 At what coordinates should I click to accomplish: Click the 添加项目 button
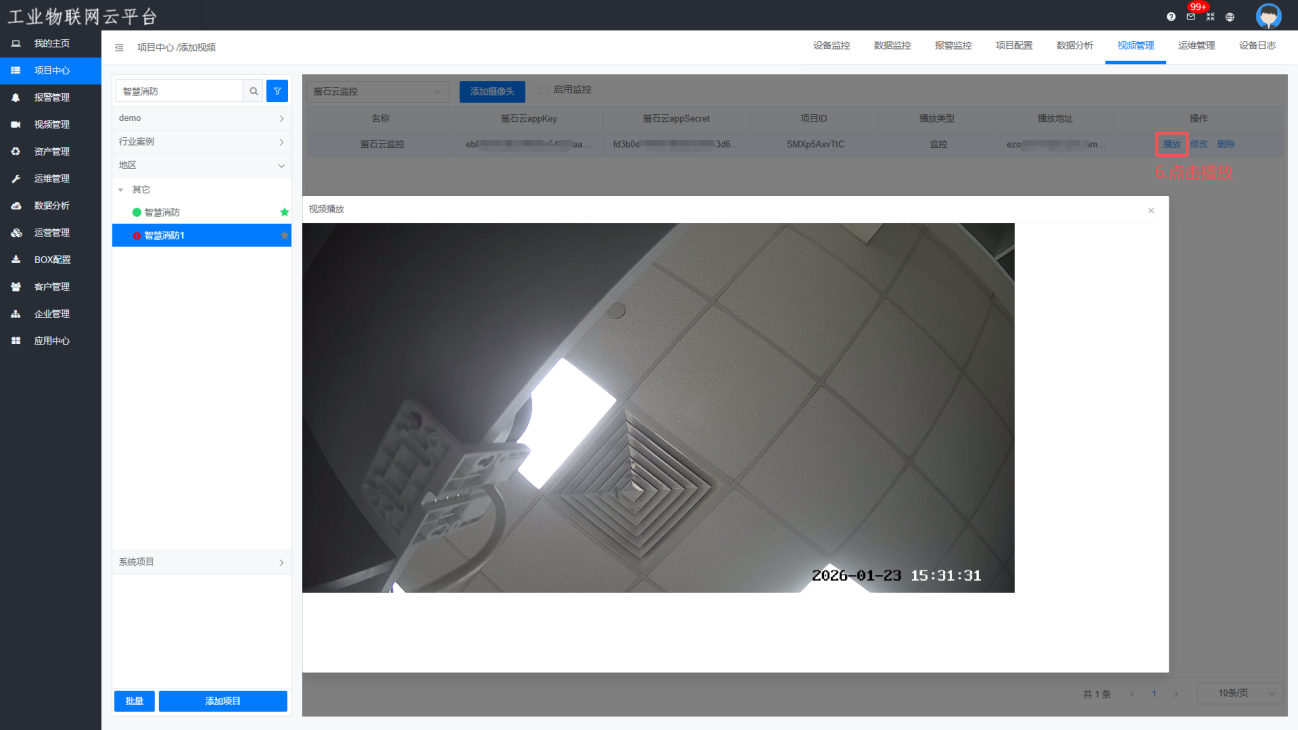(x=223, y=701)
